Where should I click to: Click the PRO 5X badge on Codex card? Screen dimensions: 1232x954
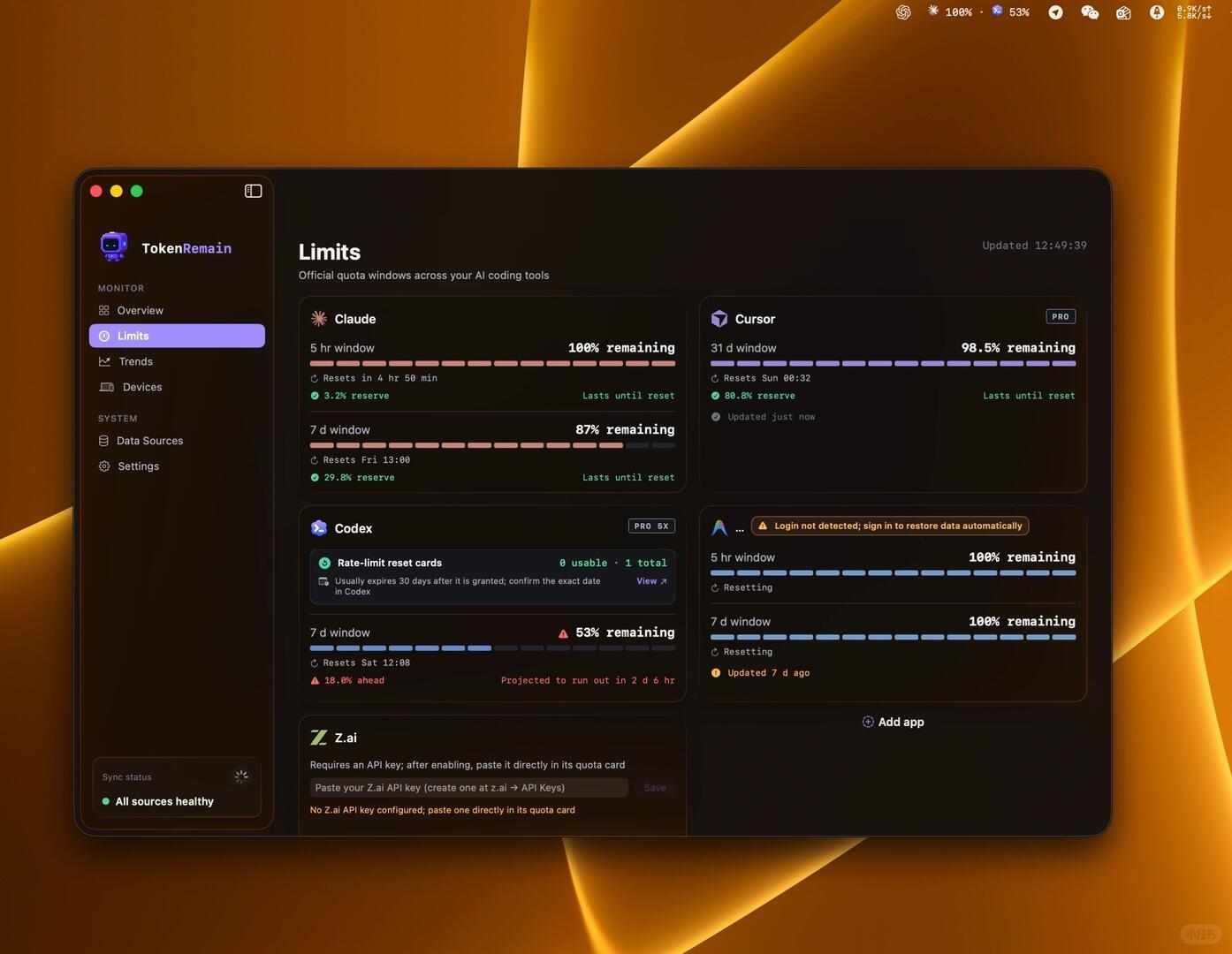point(651,526)
